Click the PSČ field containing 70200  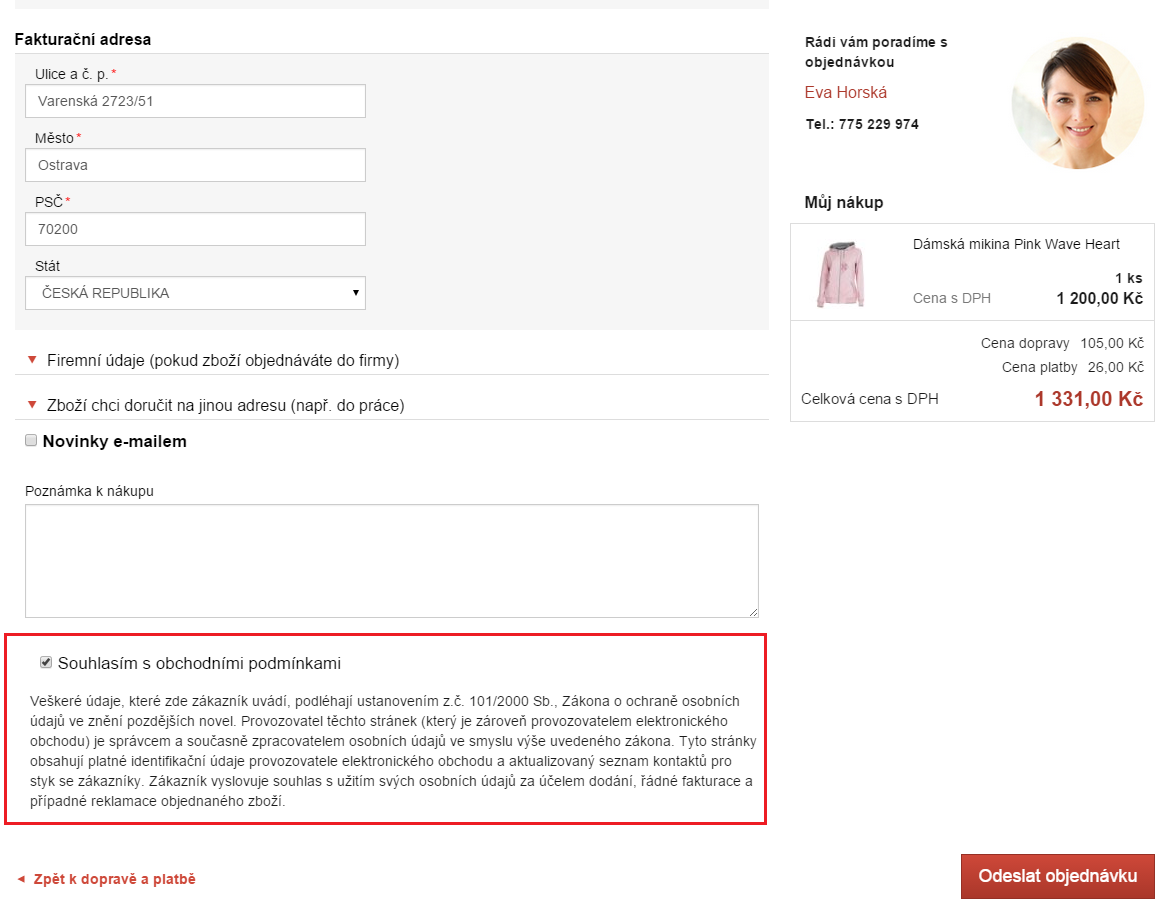[x=196, y=229]
